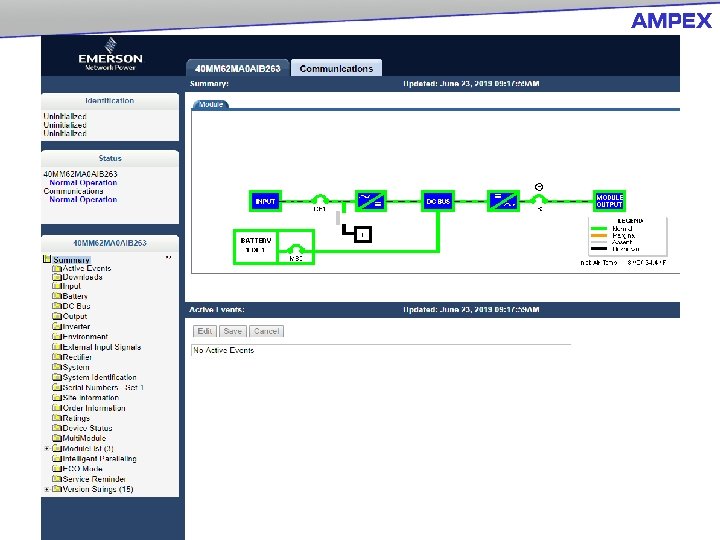The width and height of the screenshot is (720, 540).
Task: Expand the Module List tree node
Action: click(x=46, y=449)
